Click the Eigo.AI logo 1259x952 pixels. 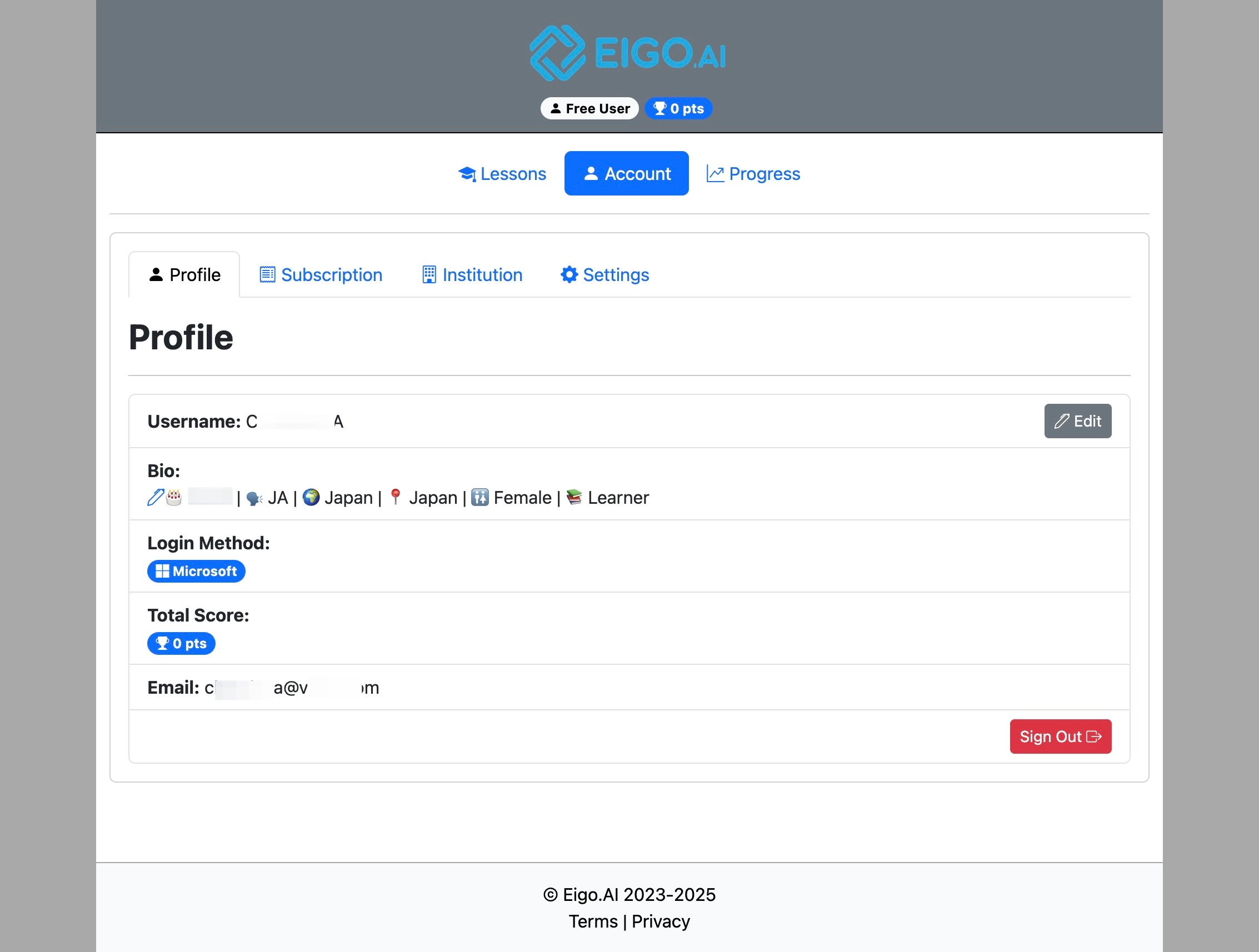click(x=628, y=53)
